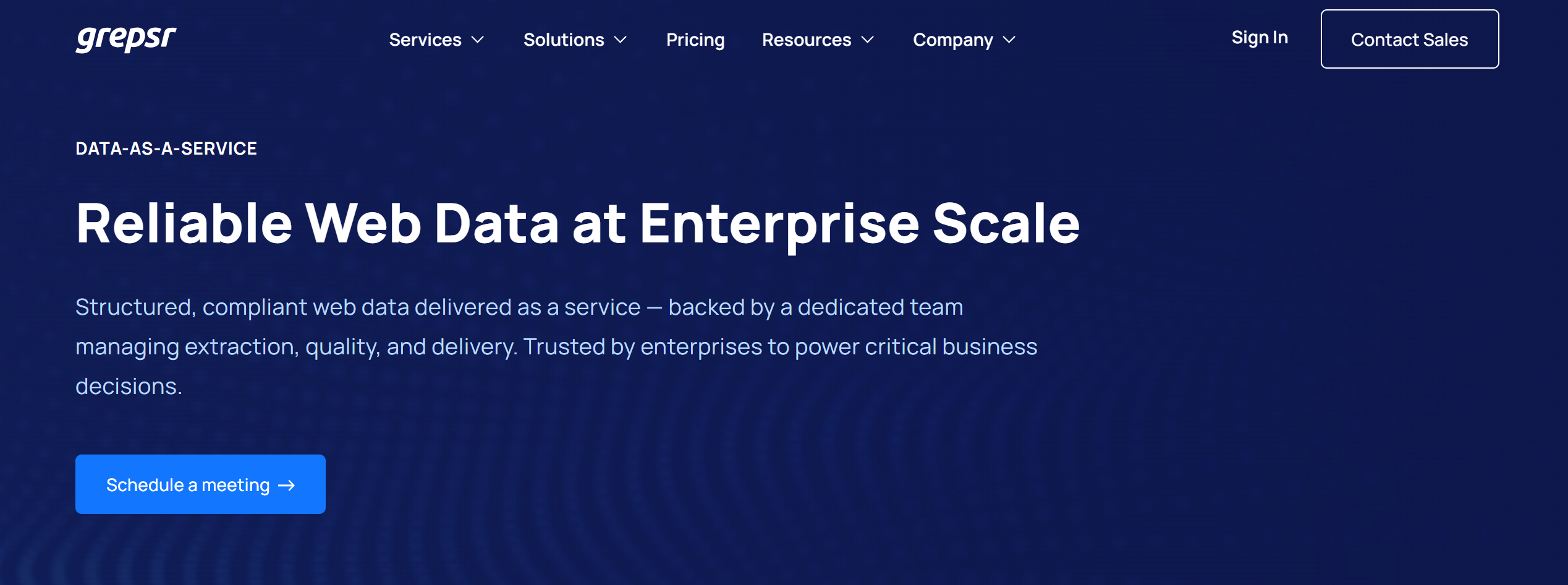Go to the Pricing page
The width and height of the screenshot is (1568, 585).
coord(695,40)
